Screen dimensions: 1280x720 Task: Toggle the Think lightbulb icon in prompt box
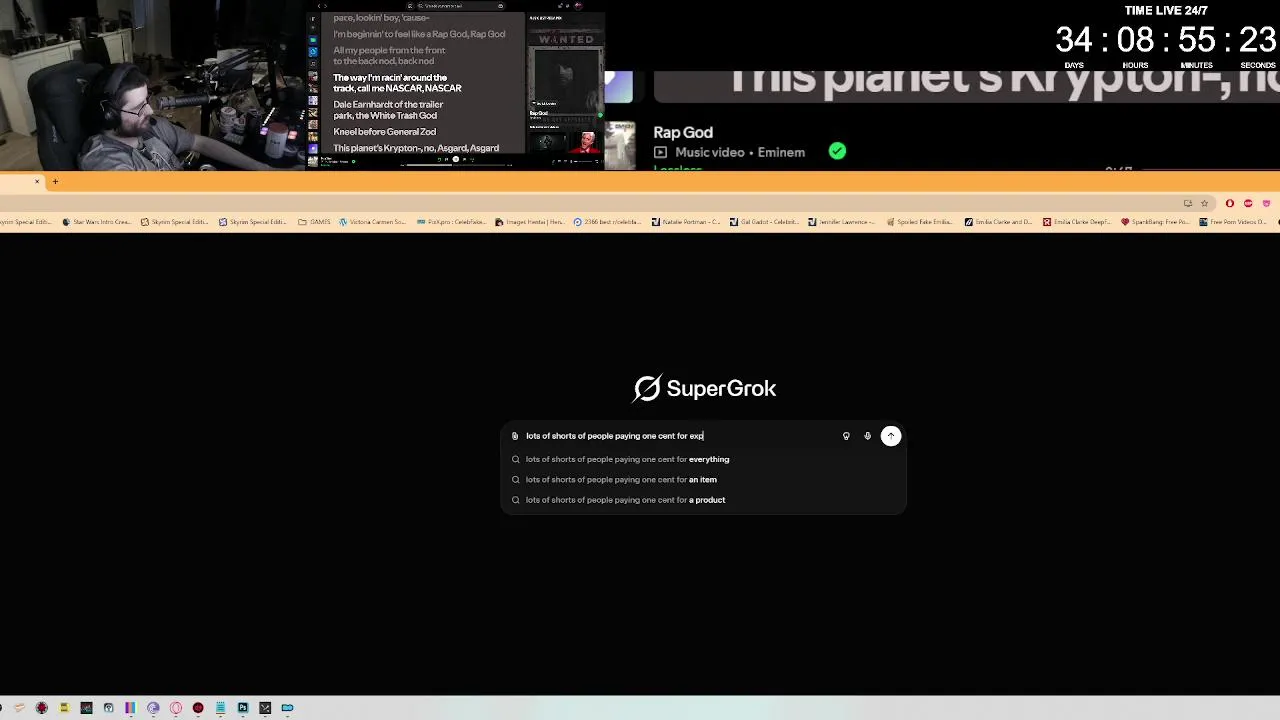(x=846, y=436)
